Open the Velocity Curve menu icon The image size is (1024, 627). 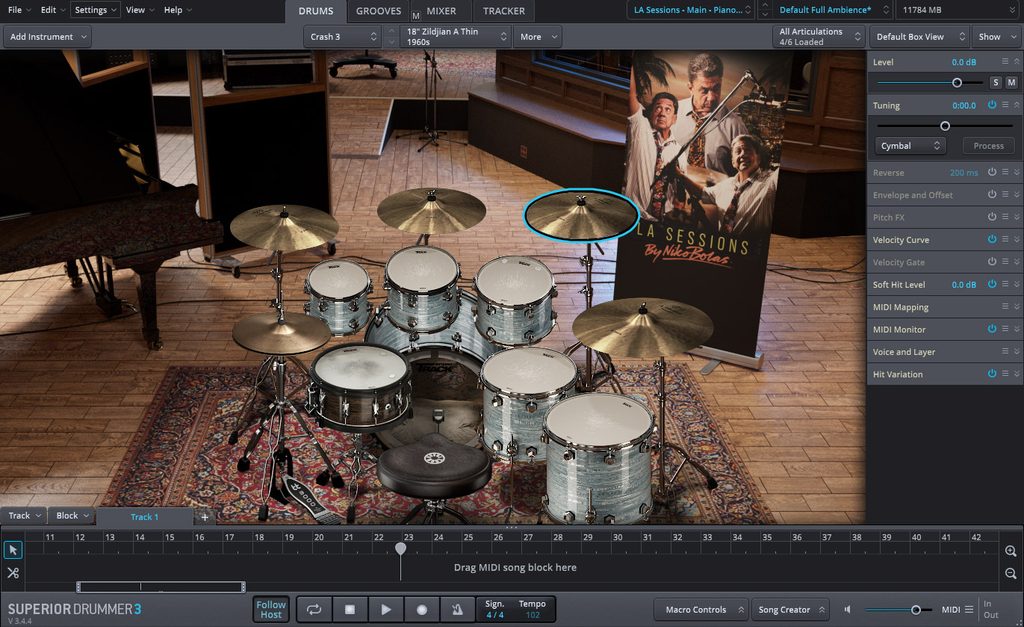coord(1005,239)
